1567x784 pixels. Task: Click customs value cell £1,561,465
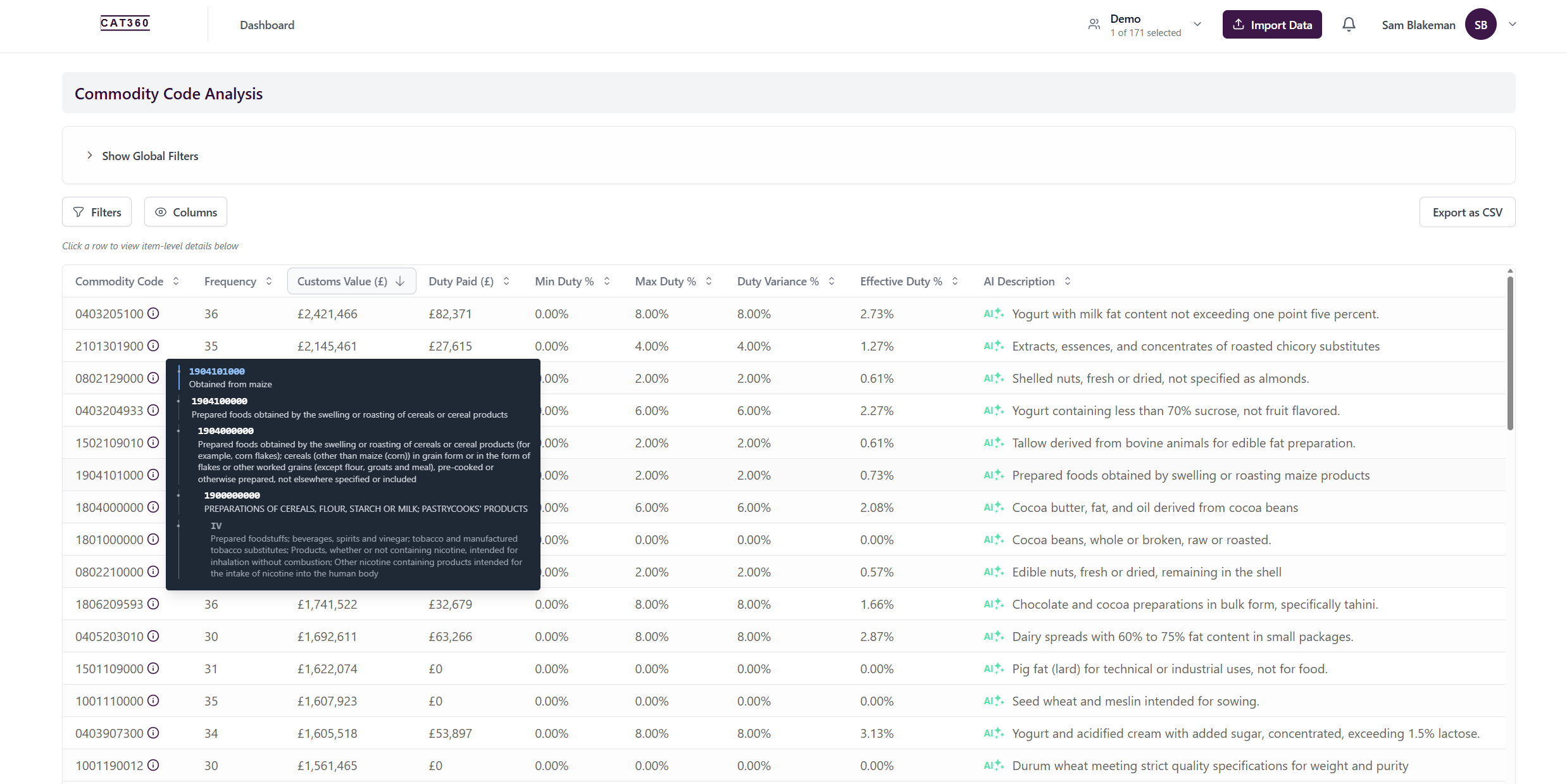click(x=327, y=766)
